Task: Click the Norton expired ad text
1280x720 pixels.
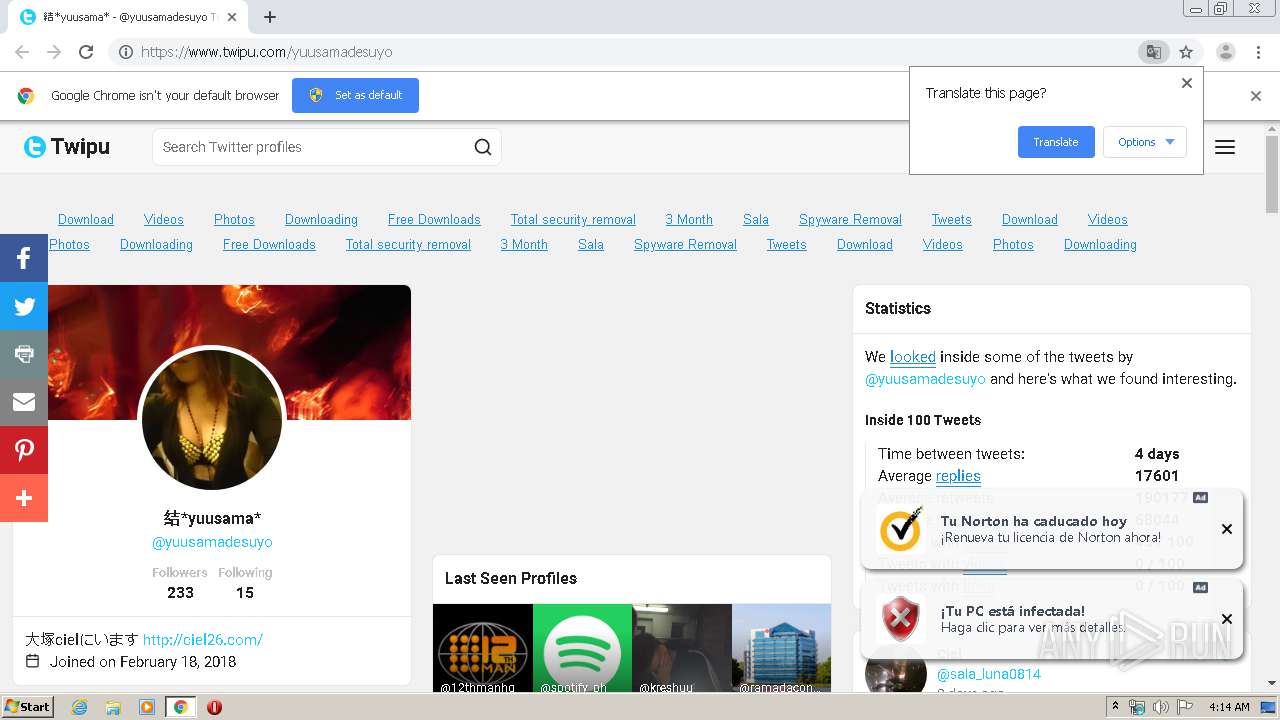Action: coord(1050,529)
